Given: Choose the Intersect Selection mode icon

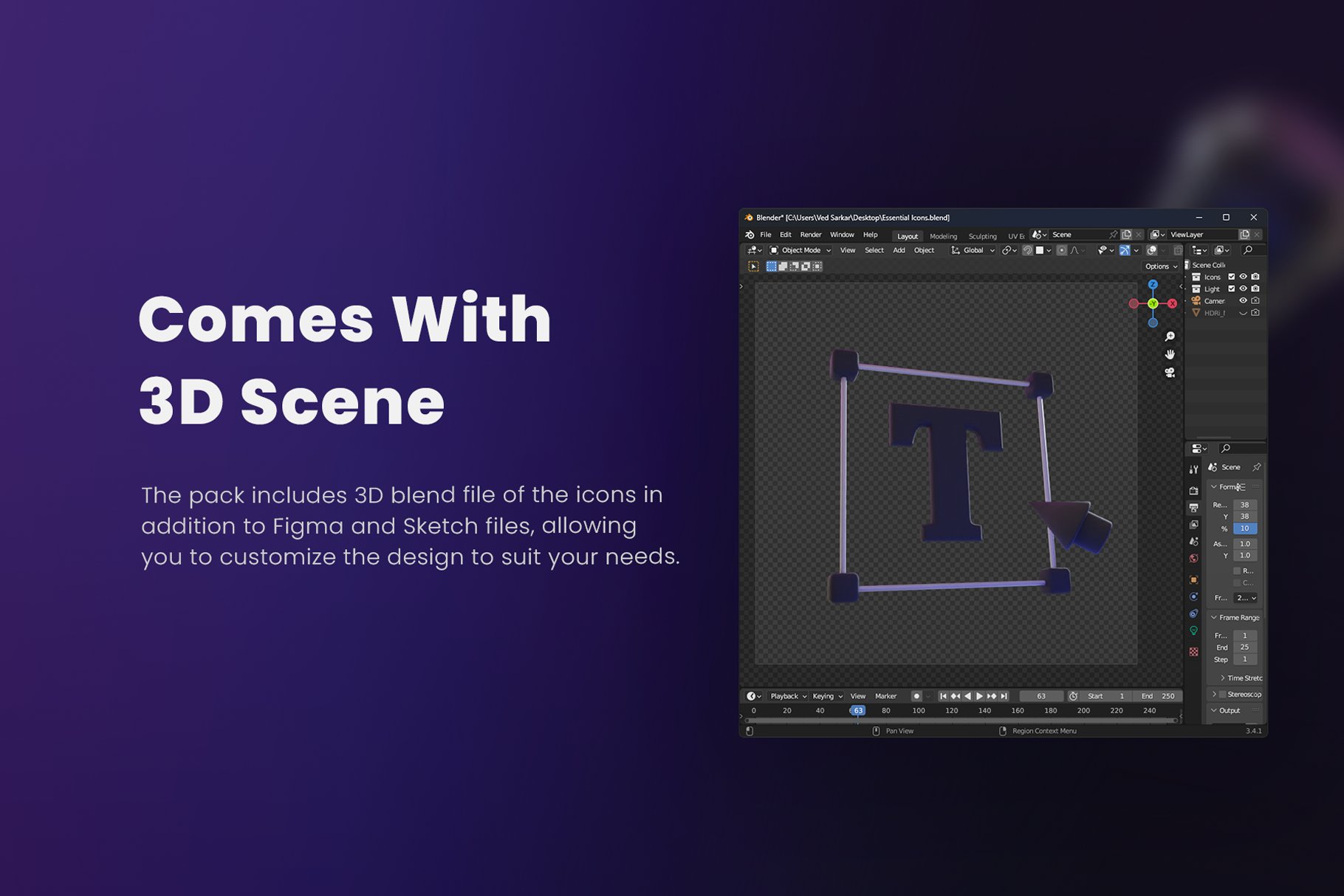Looking at the screenshot, I should (x=817, y=266).
